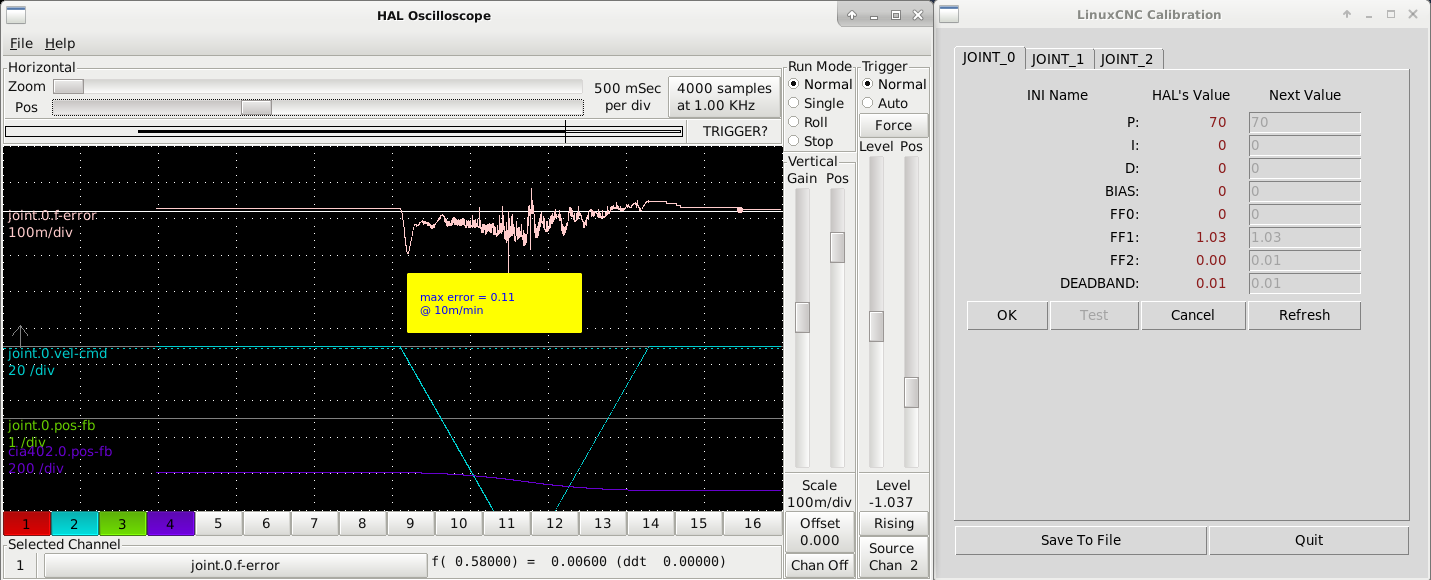
Task: Click the FF2 next value field
Action: click(x=1304, y=261)
